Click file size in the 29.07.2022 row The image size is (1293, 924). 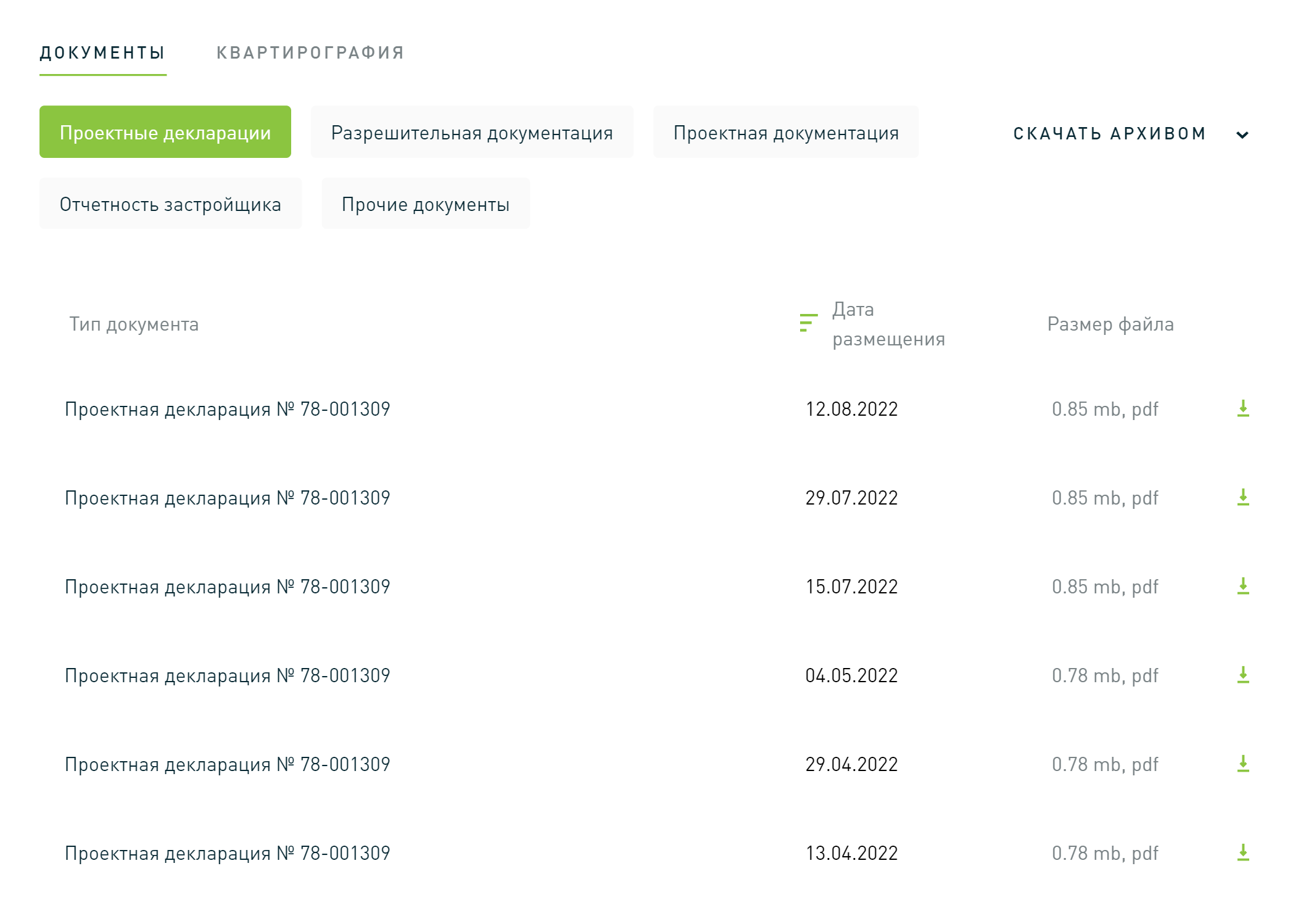click(1105, 498)
